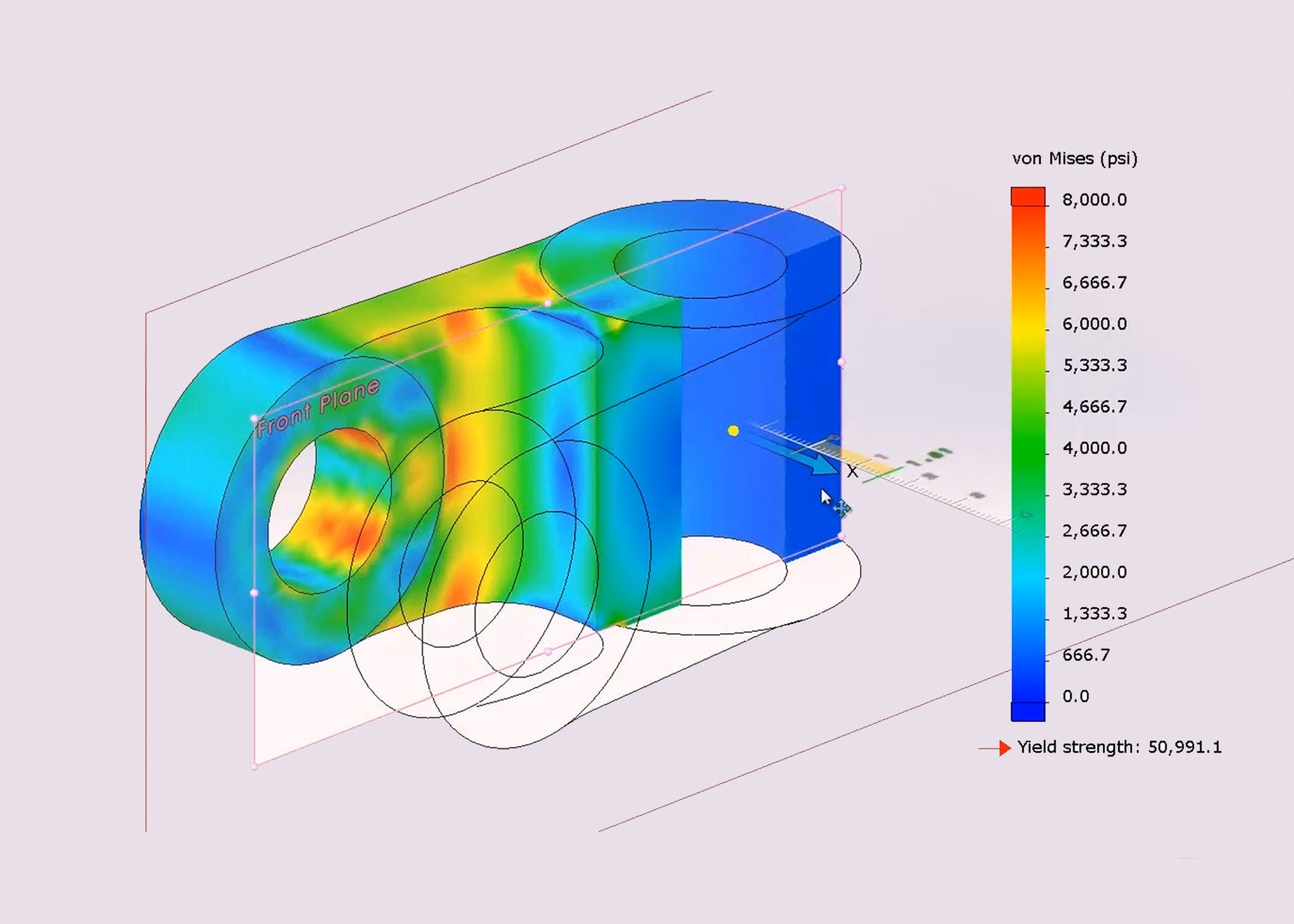
Task: Click the 4,000.0 legend tick label
Action: [x=1094, y=448]
